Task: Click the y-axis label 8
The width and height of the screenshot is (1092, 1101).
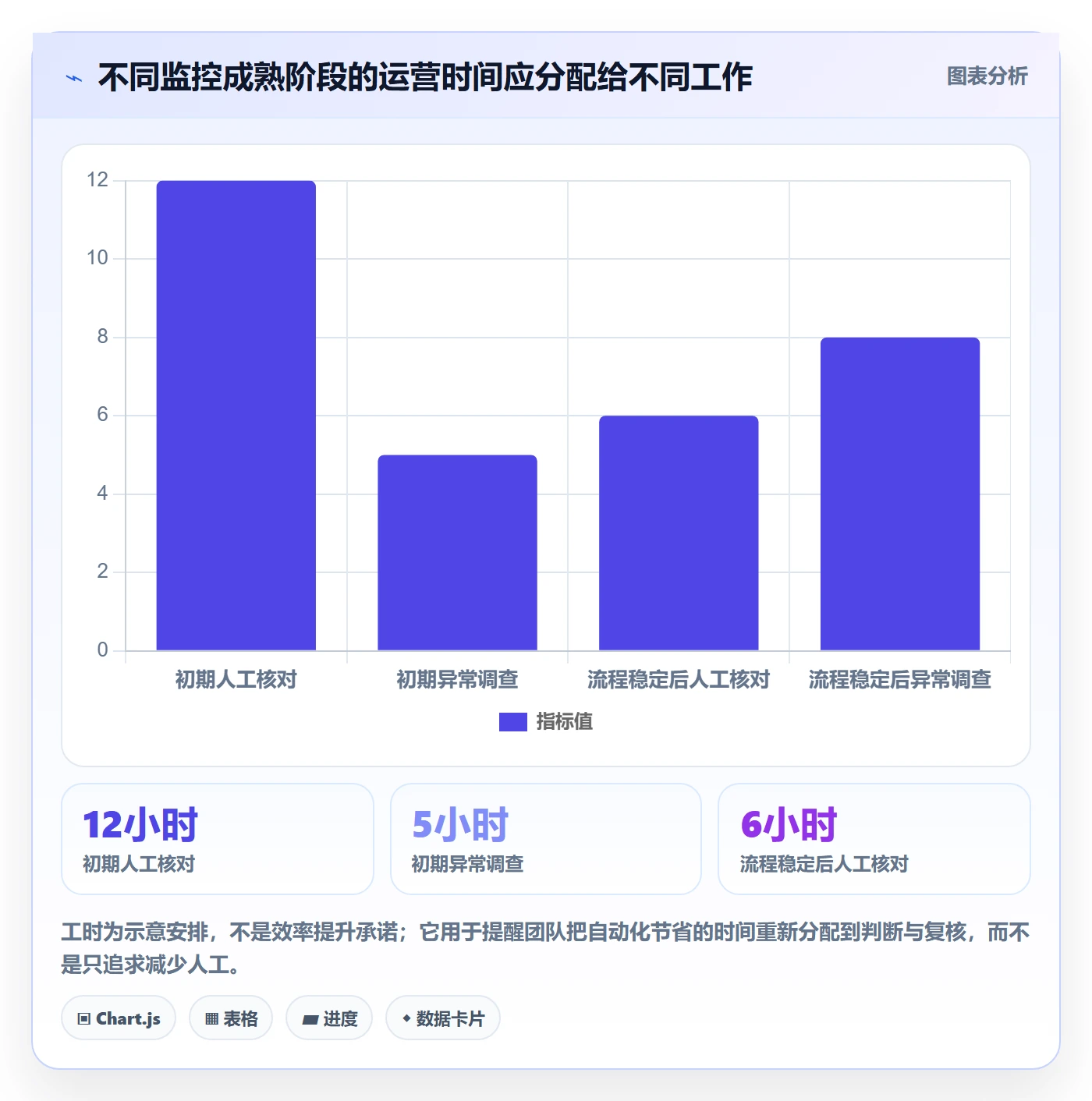Action: (102, 337)
